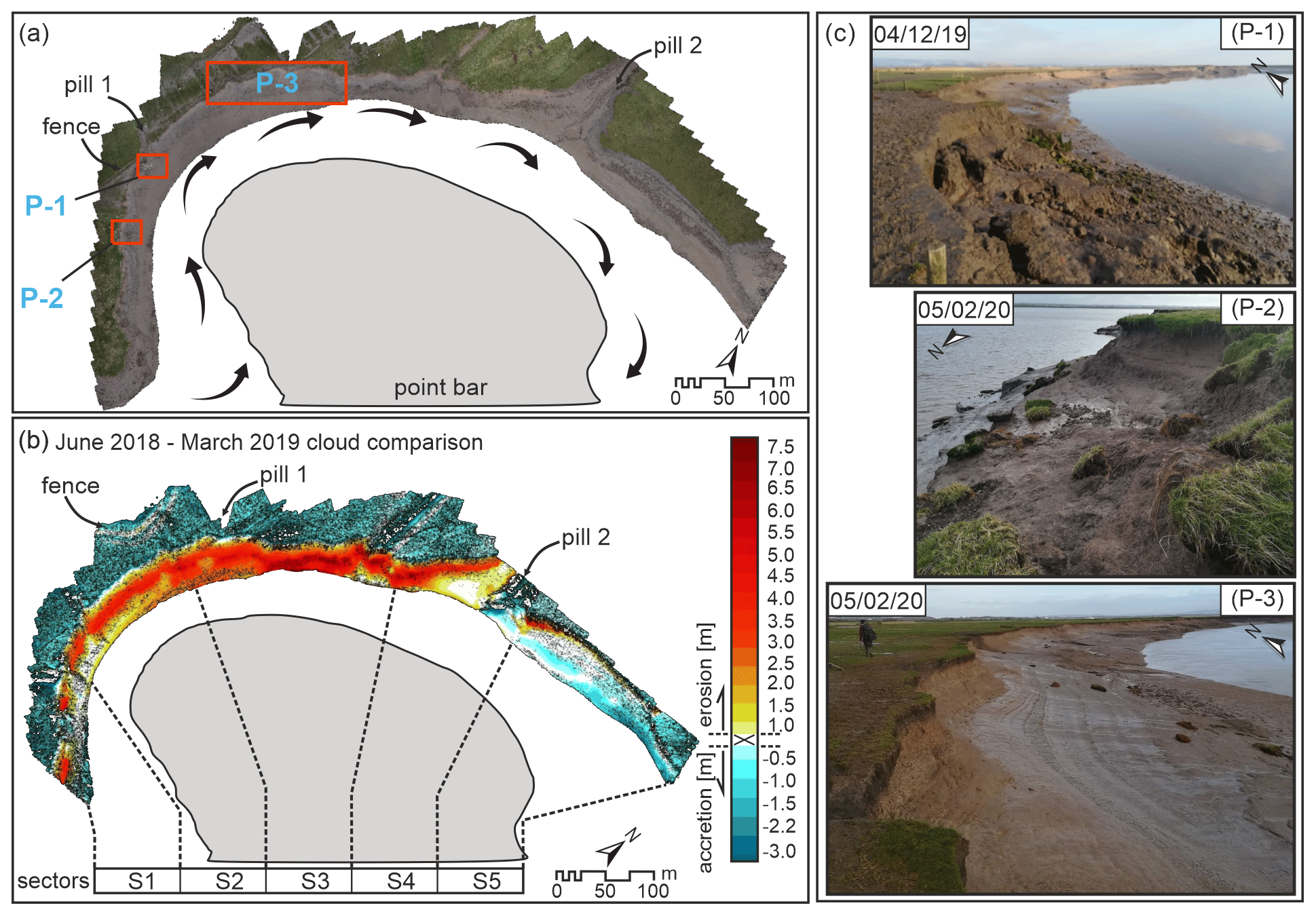Click dark red top of color scale
Viewport: 1316px width, 916px height.
pos(744,449)
